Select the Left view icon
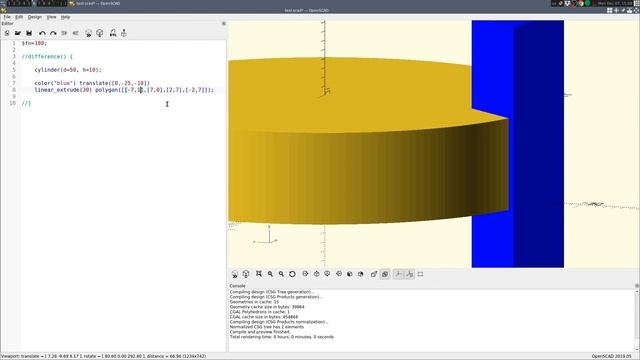Screen dimensions: 640x360 pyautogui.click(x=339, y=274)
